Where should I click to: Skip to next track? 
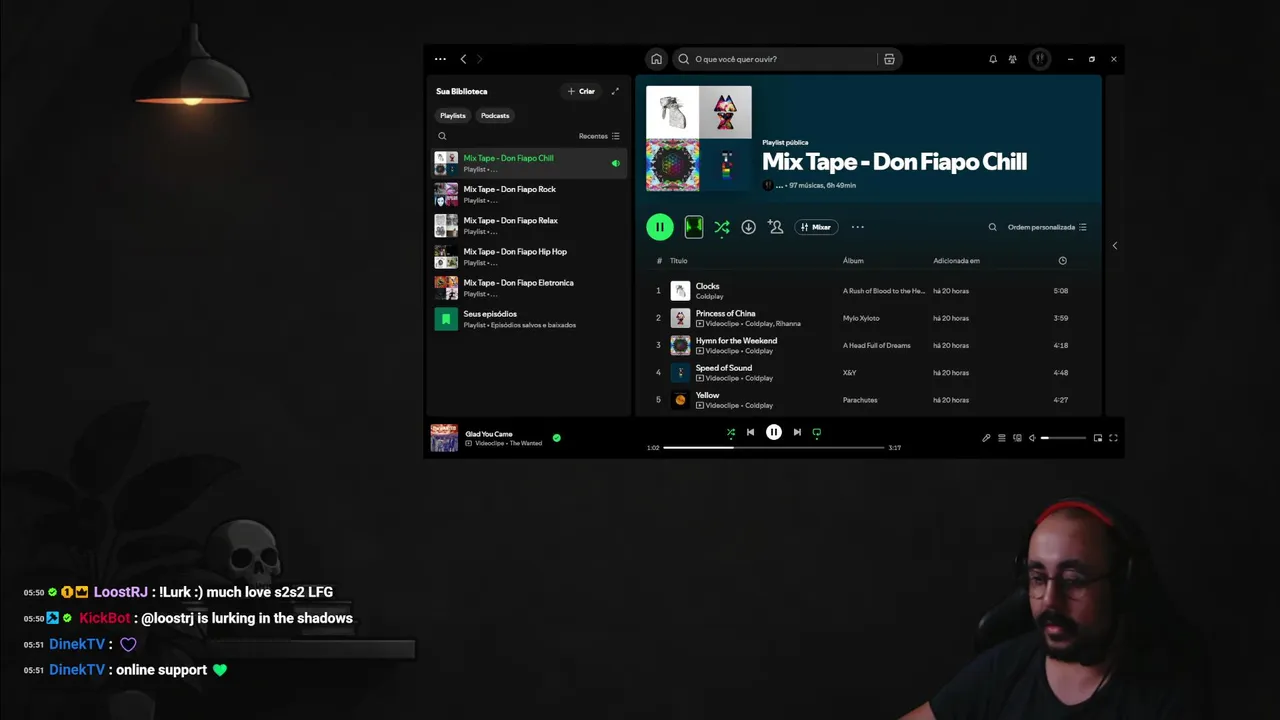(x=797, y=432)
